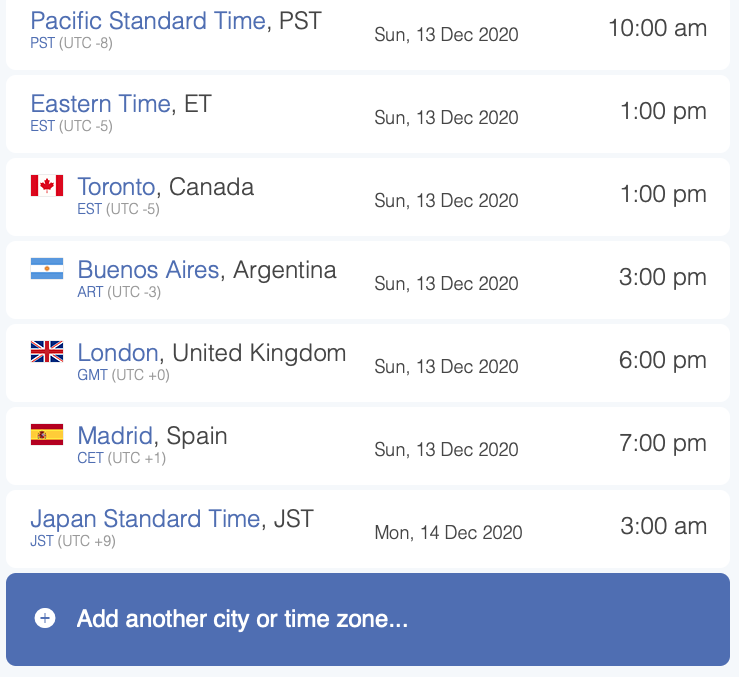Open the Japan Standard Time link
This screenshot has width=739, height=677.
145,519
